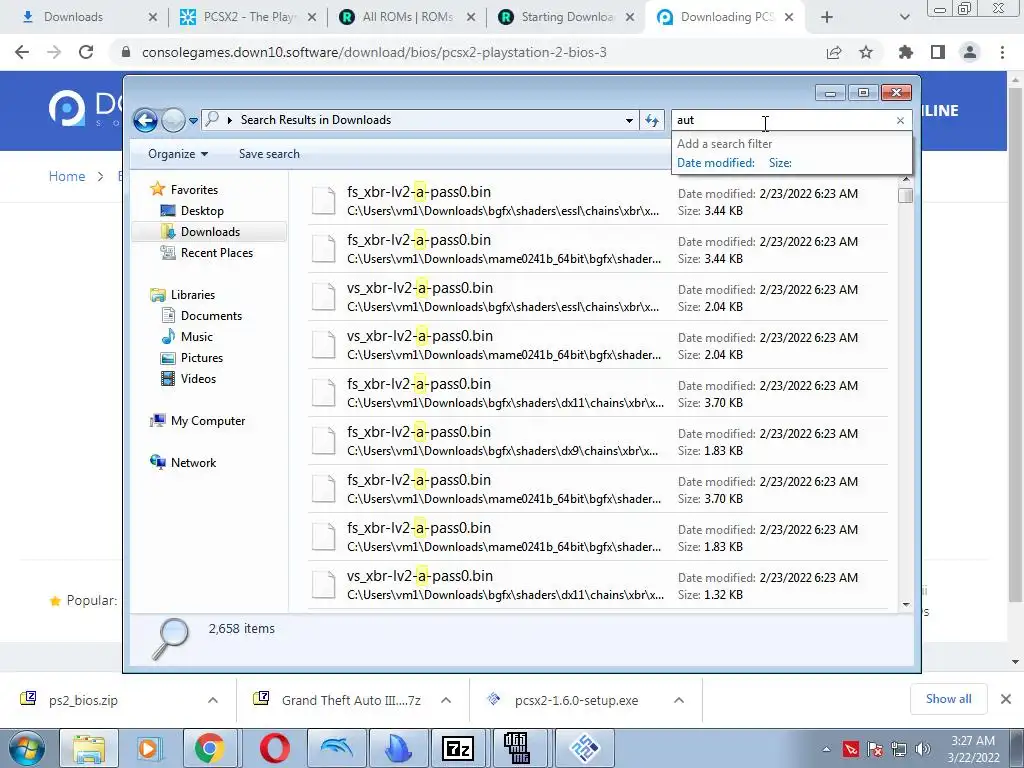The image size is (1024, 768).
Task: Select the 1.32 KB vs_xbr-lv2-a-pass0.bin file
Action: [598, 585]
